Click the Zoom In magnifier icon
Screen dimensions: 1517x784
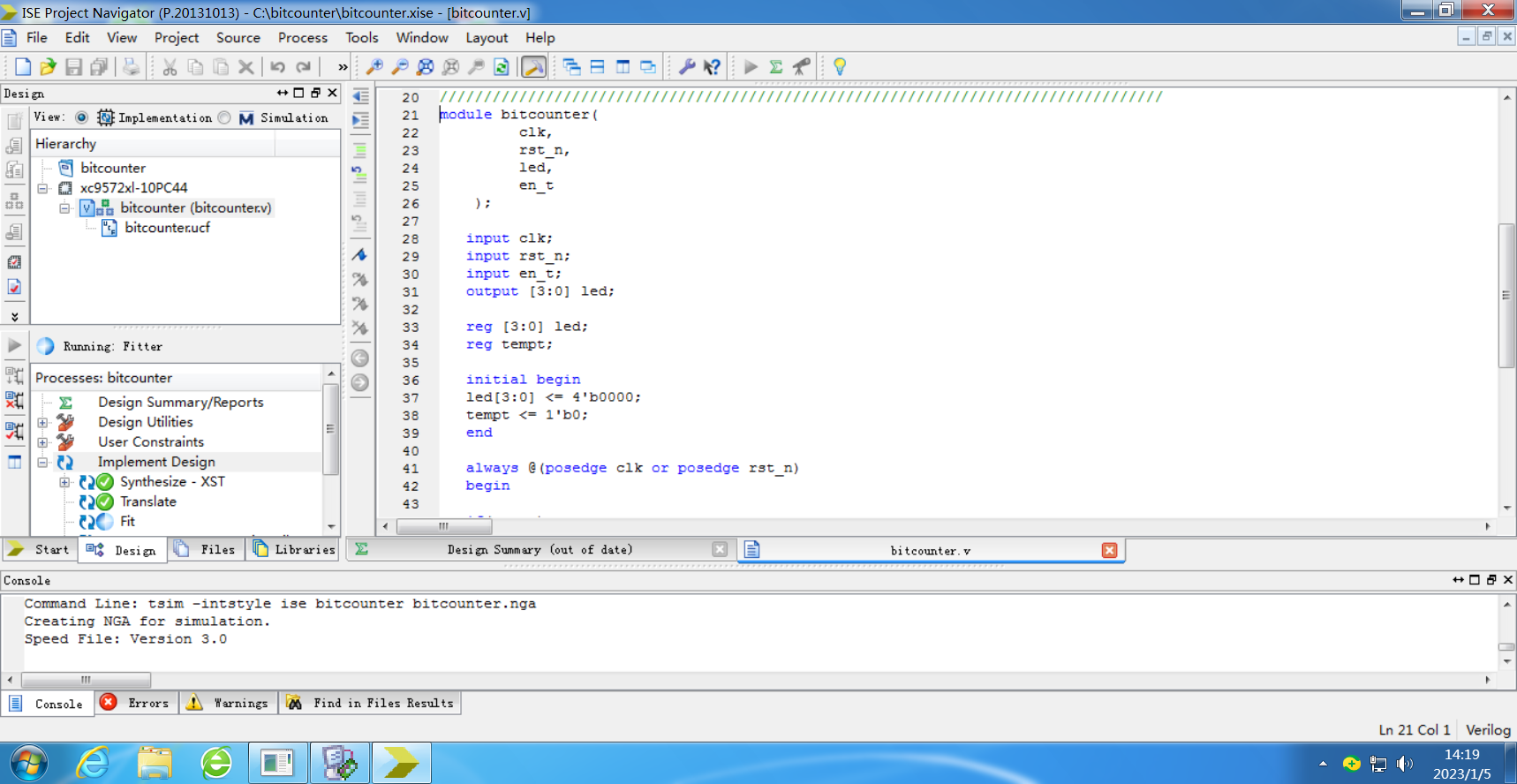(x=374, y=67)
